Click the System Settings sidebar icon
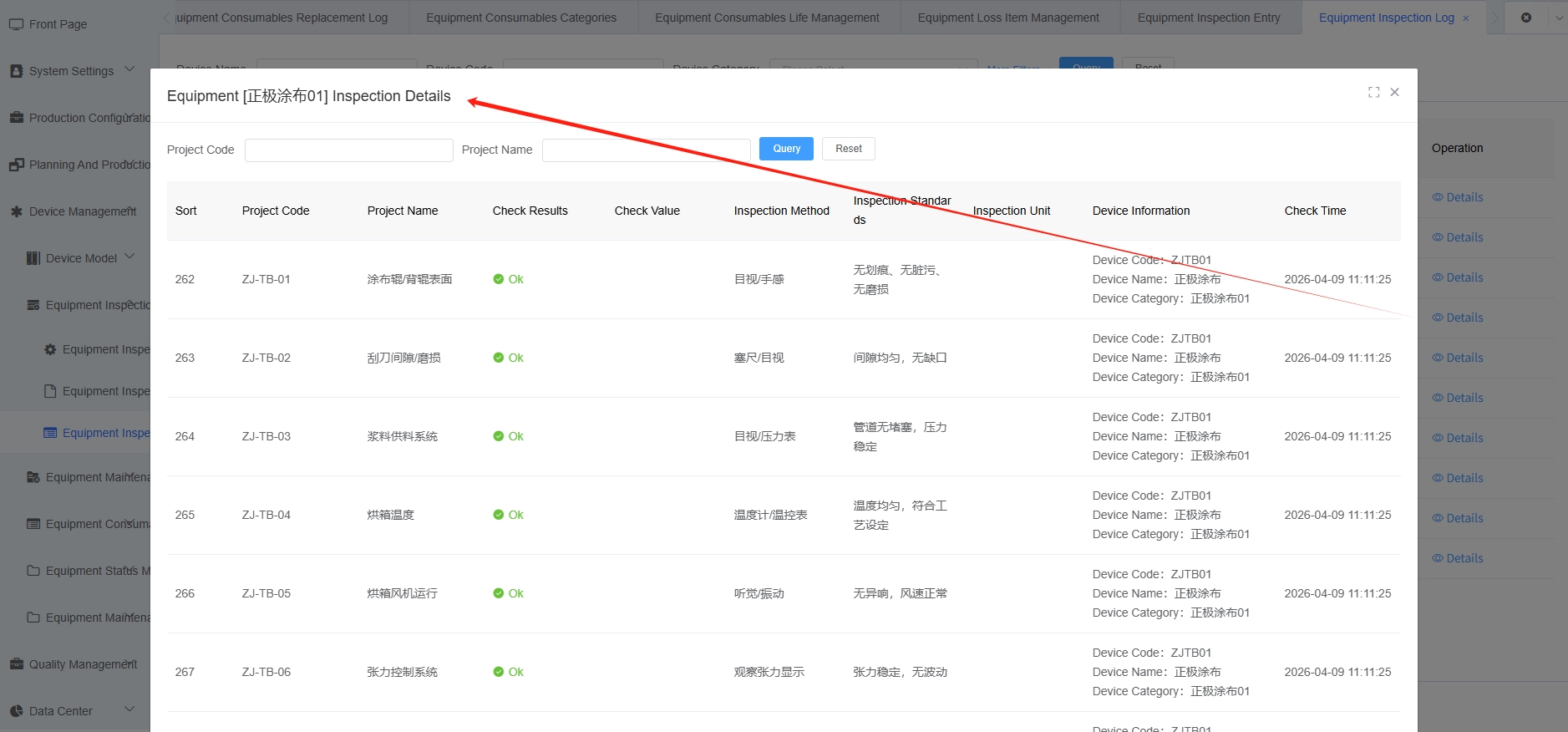The image size is (1568, 732). coord(16,71)
